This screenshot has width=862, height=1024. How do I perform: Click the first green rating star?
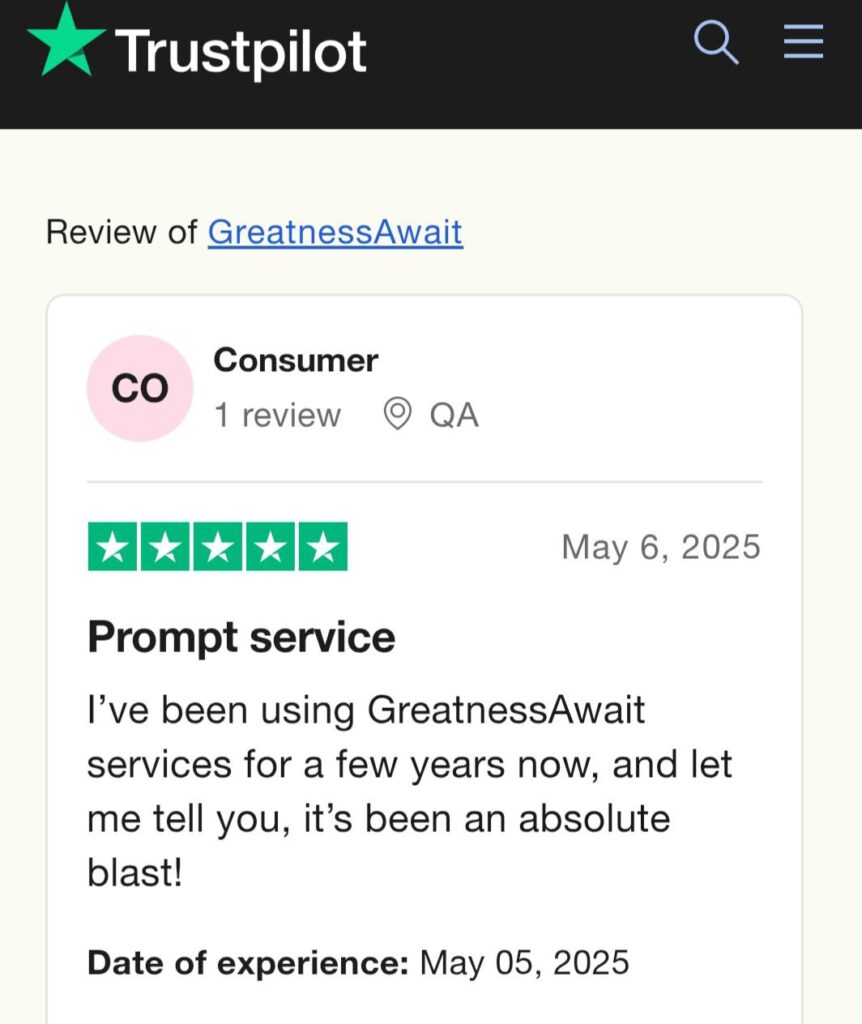(112, 547)
